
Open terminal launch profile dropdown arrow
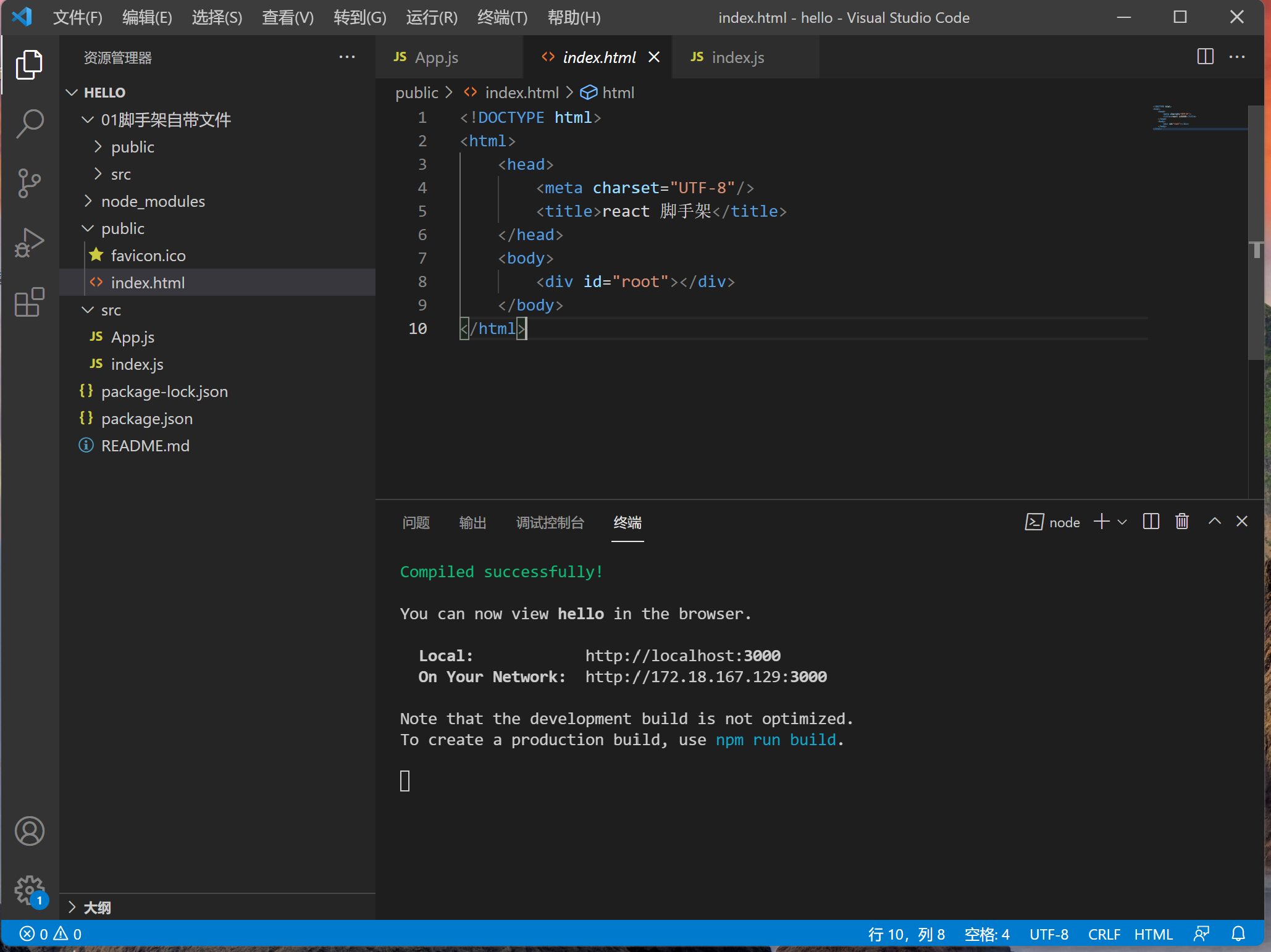click(1122, 522)
